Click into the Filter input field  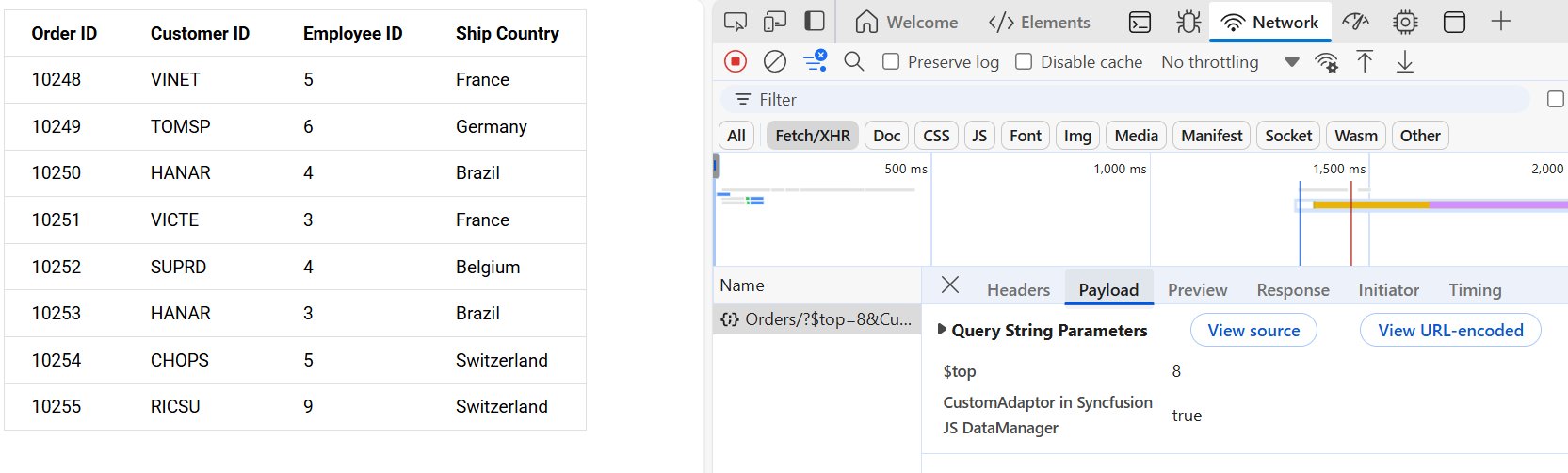(x=1130, y=100)
